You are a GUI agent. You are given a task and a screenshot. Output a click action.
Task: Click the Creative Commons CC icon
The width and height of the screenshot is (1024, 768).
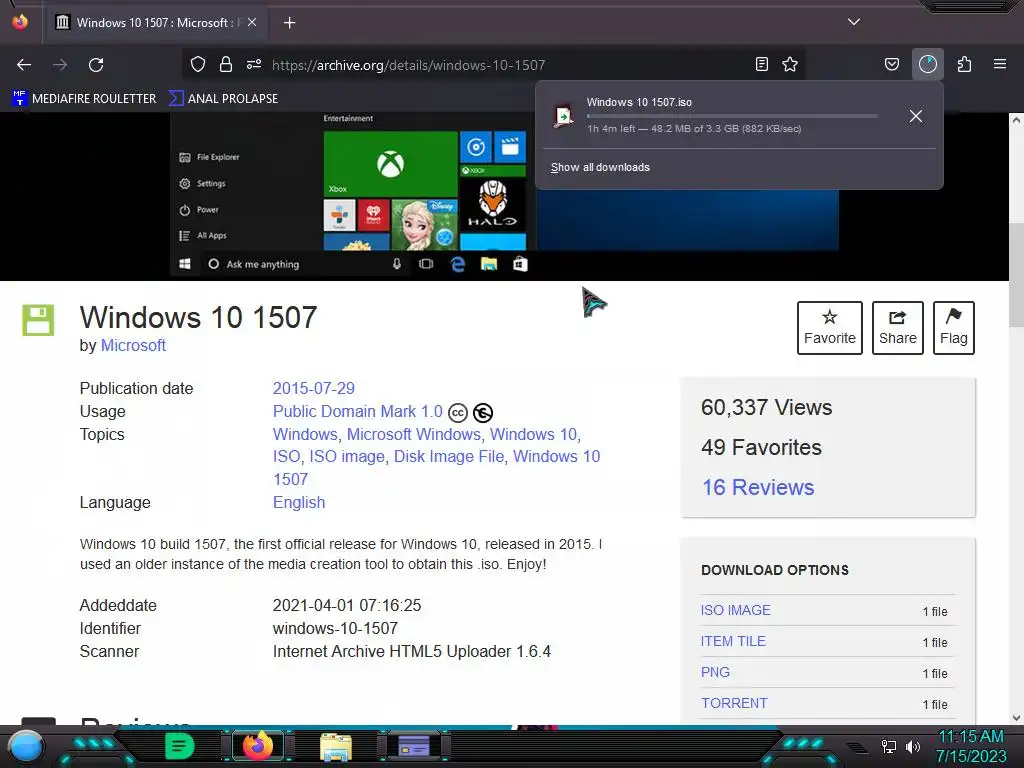pyautogui.click(x=458, y=413)
